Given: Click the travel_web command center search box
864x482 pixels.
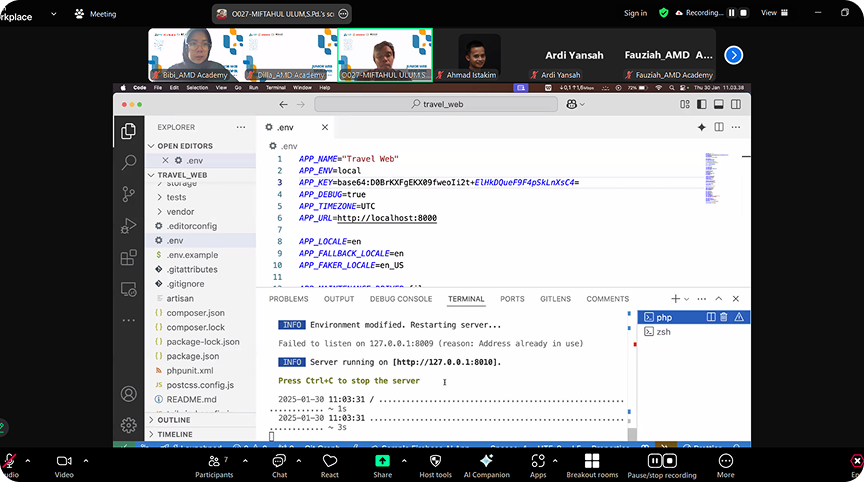Looking at the screenshot, I should point(436,104).
